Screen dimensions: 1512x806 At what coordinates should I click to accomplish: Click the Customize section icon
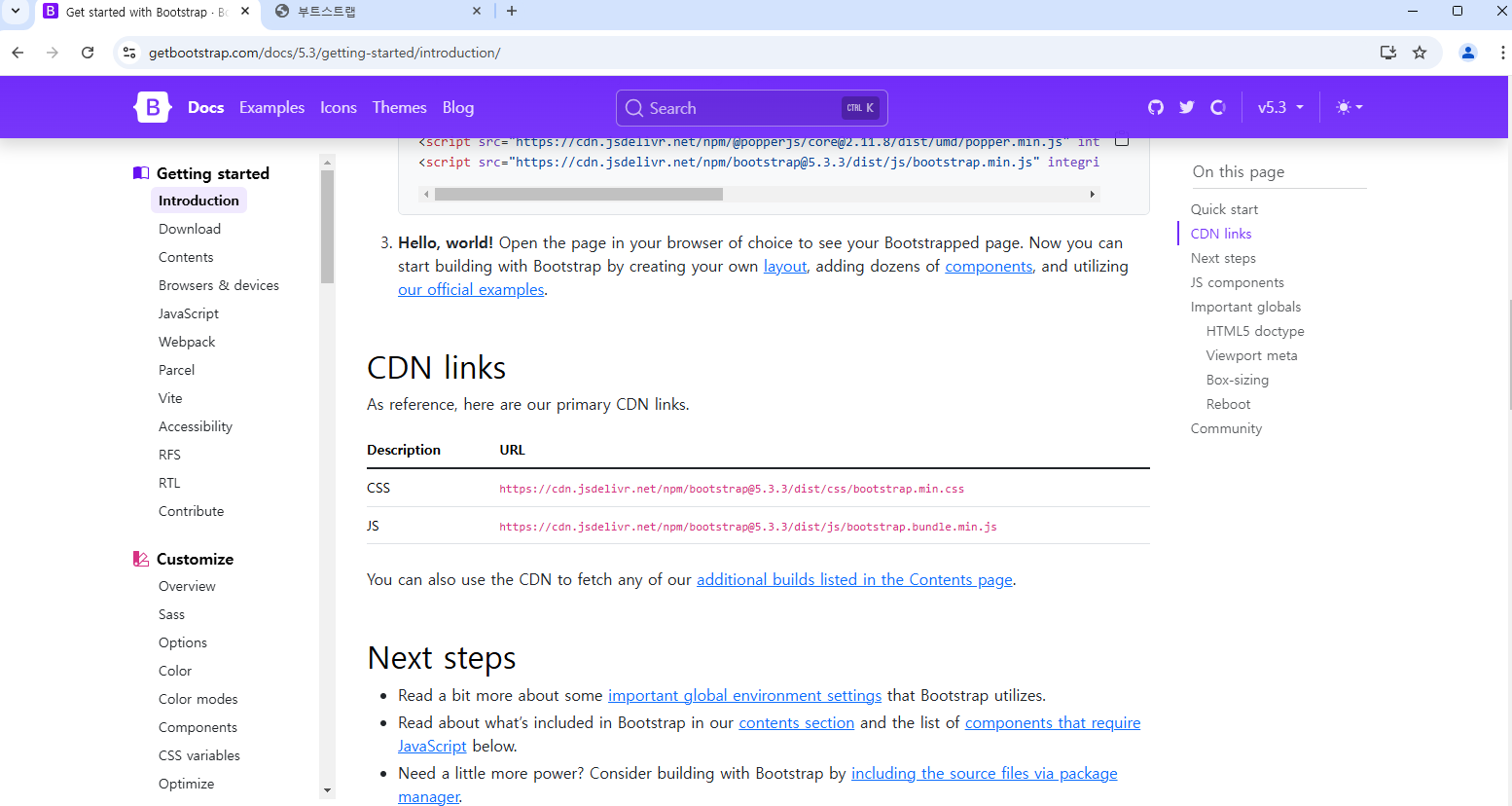(x=141, y=559)
